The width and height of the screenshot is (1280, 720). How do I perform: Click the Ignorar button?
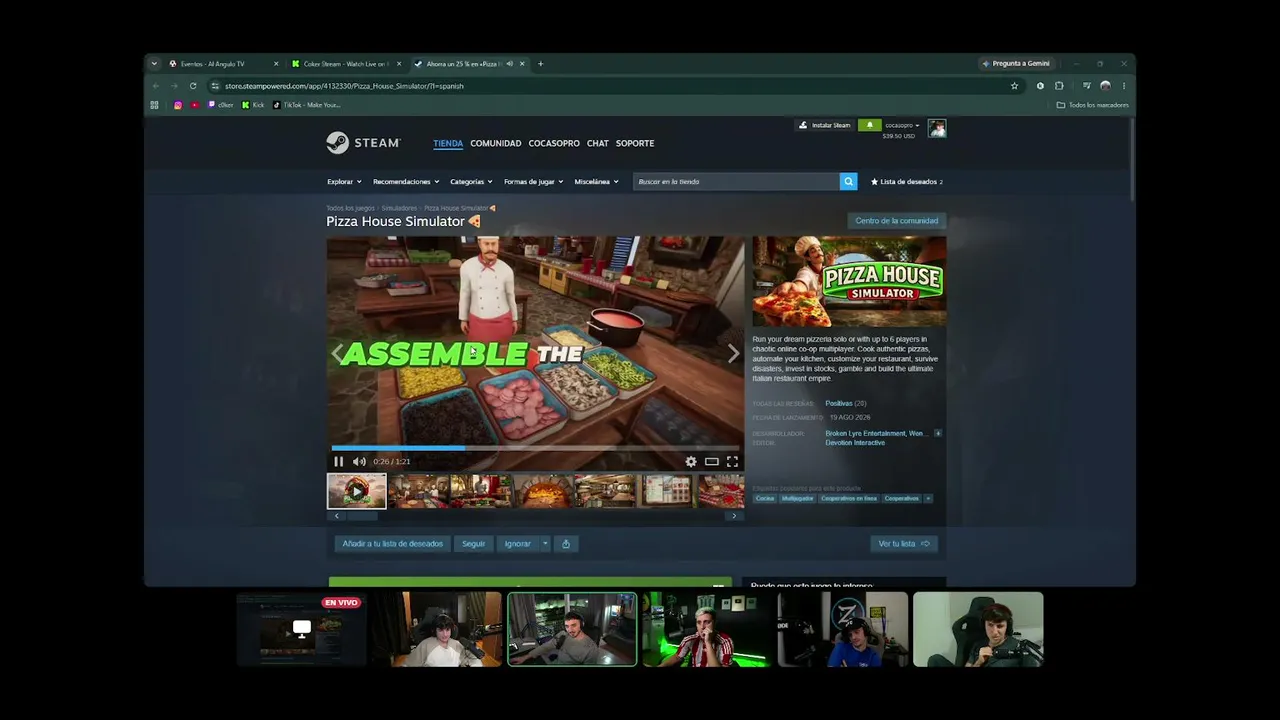(x=518, y=544)
